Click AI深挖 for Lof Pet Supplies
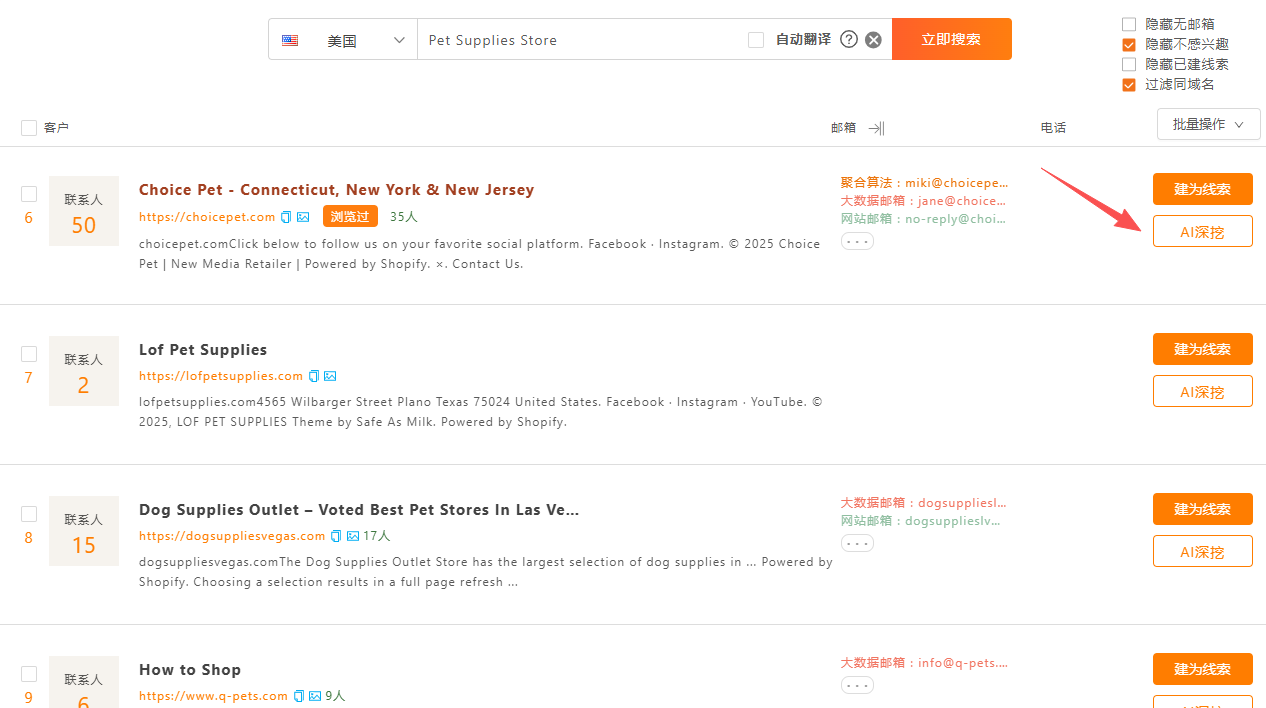 pos(1202,391)
